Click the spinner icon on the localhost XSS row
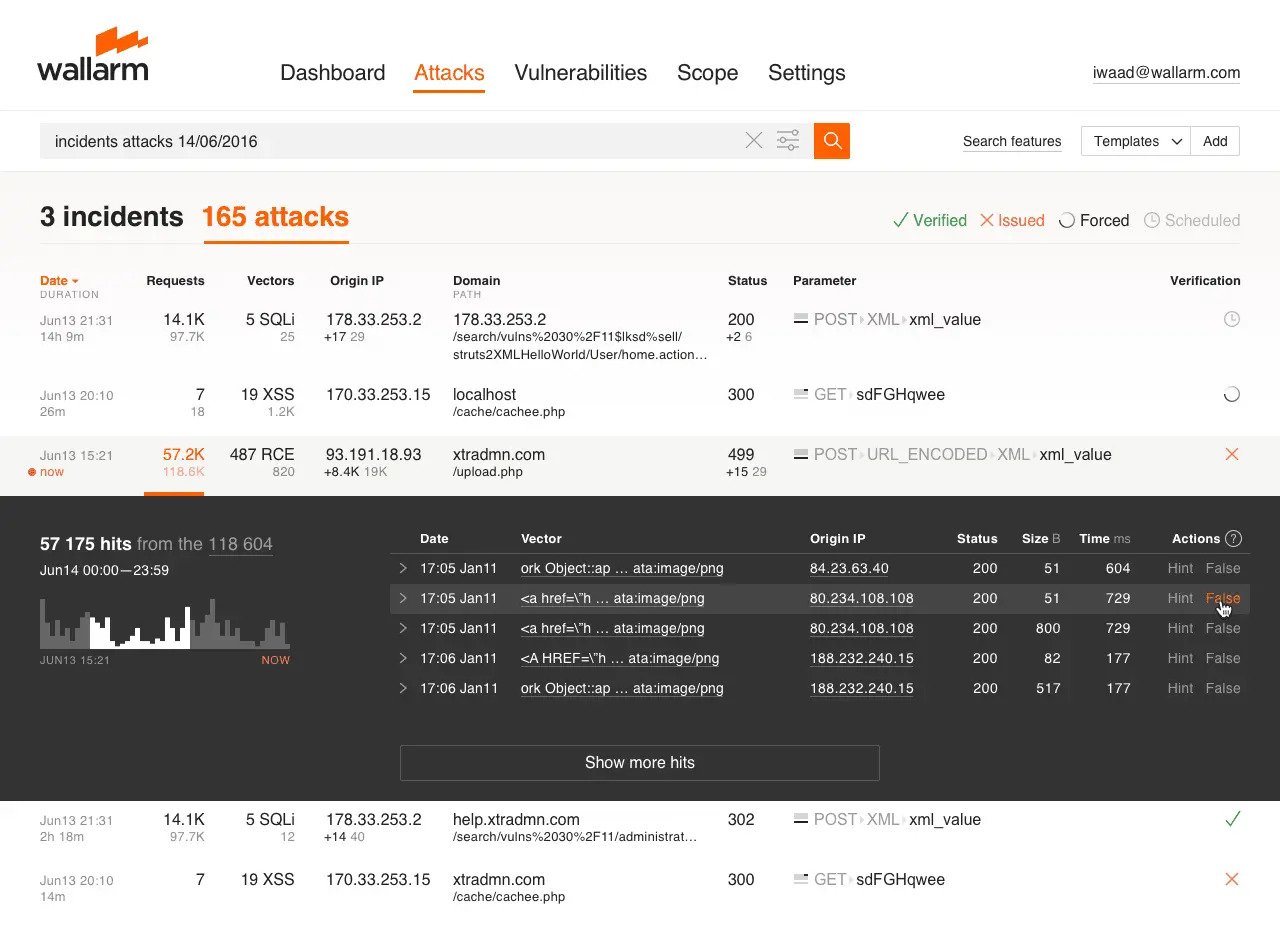Screen dimensions: 1280x934 click(x=1232, y=394)
